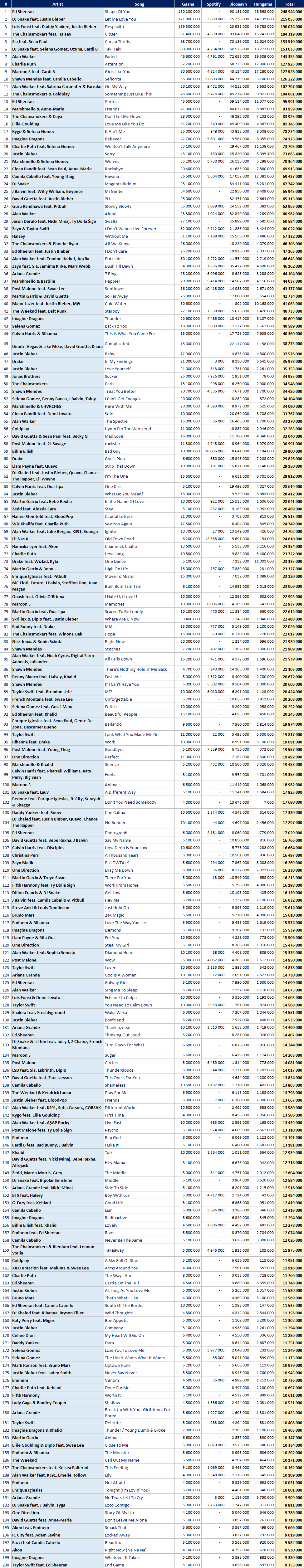Select the song cell 'Cheap Thrills'
Image resolution: width=304 pixels, height=1568 pixels.
pyautogui.click(x=139, y=41)
